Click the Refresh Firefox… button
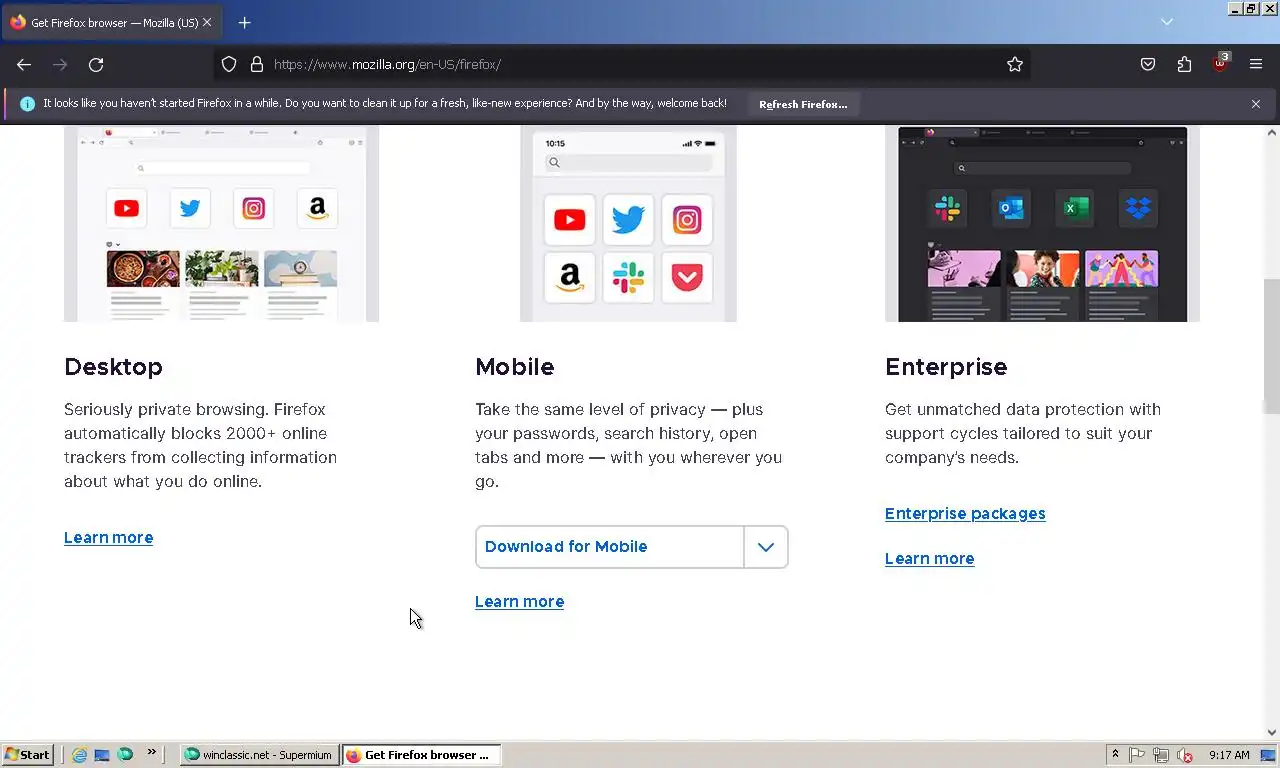Screen dimensions: 1280x768 [803, 104]
